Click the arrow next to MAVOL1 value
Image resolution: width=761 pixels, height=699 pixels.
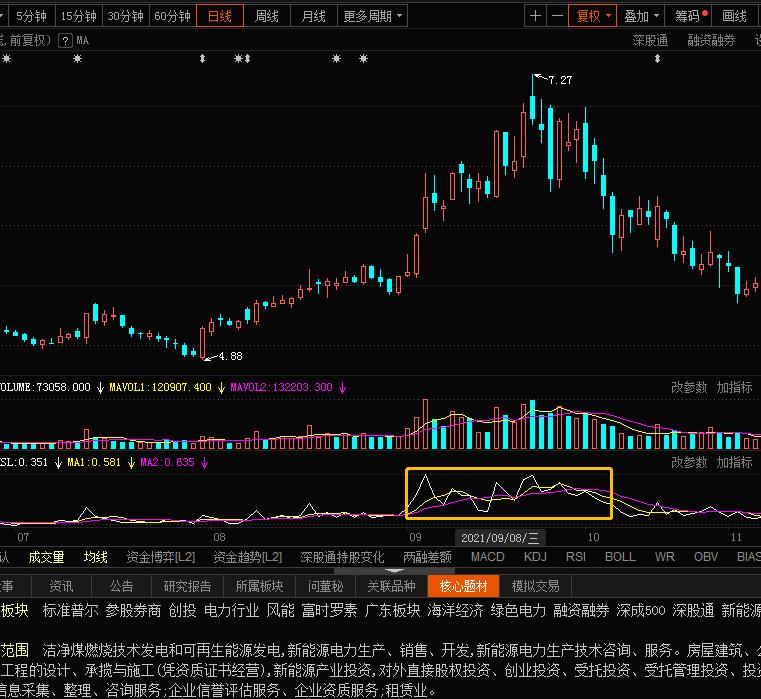coord(221,388)
